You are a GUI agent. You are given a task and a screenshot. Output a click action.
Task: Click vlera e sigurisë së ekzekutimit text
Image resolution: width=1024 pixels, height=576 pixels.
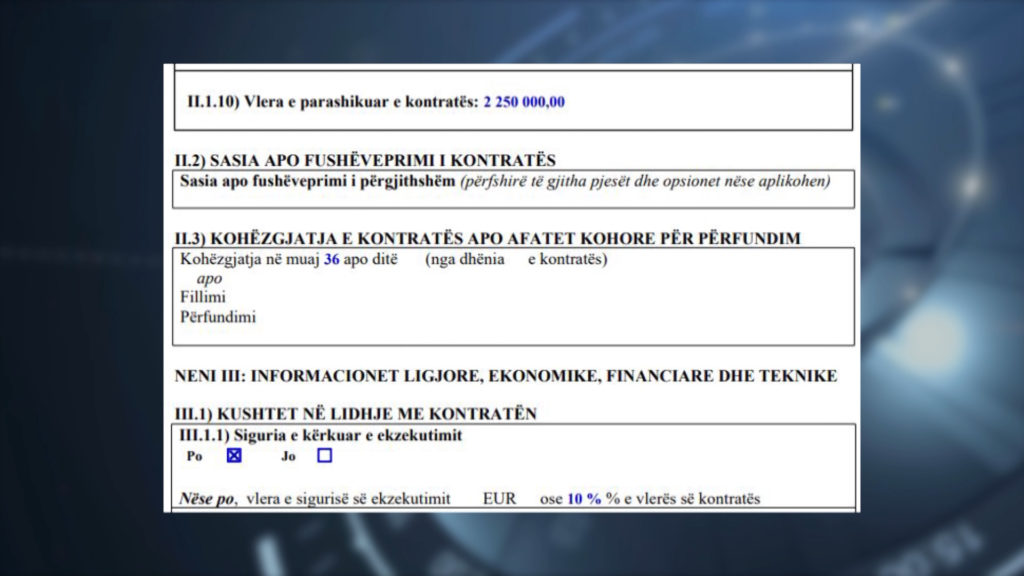coord(348,499)
